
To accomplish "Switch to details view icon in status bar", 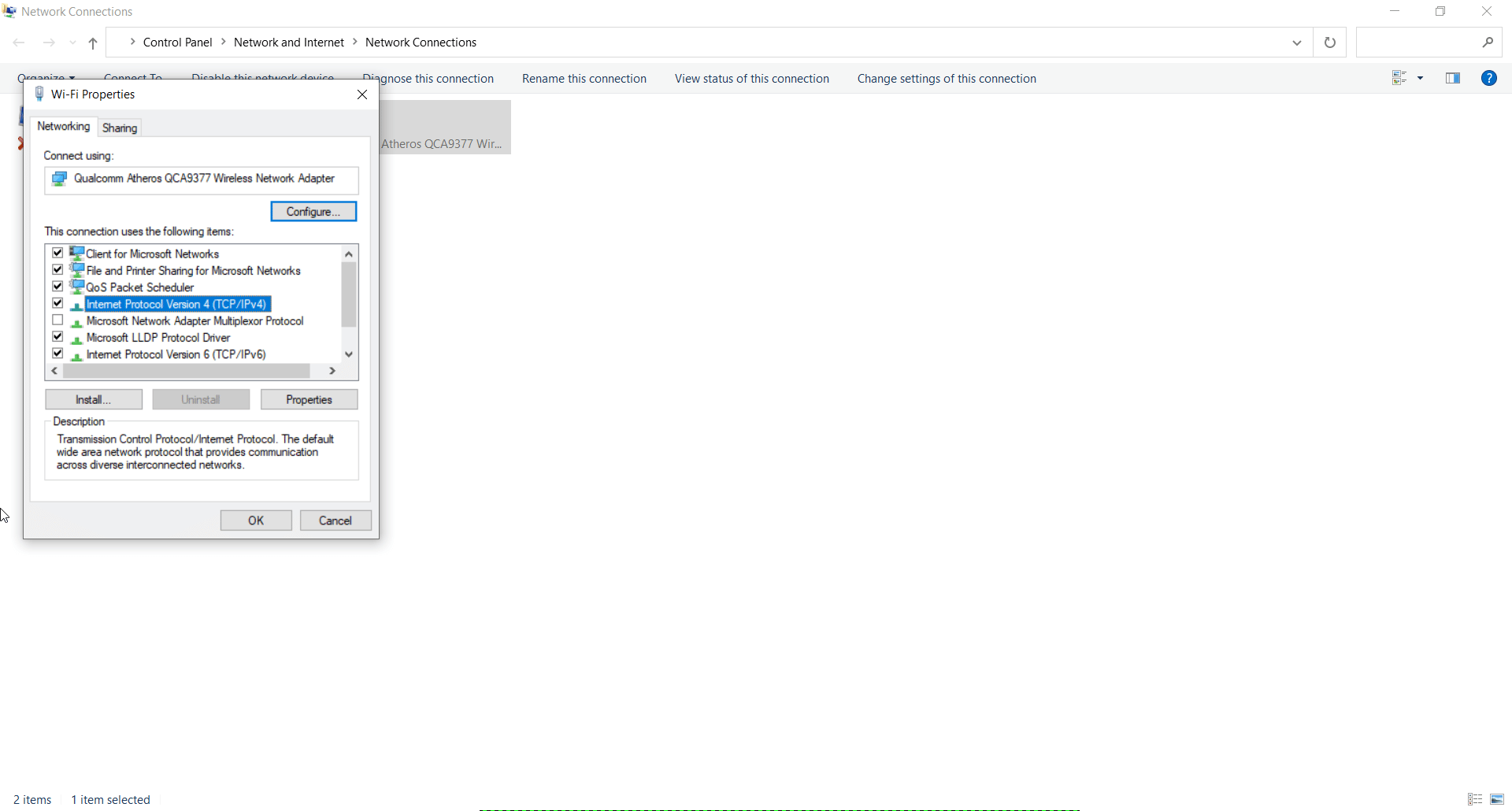I will 1475,799.
